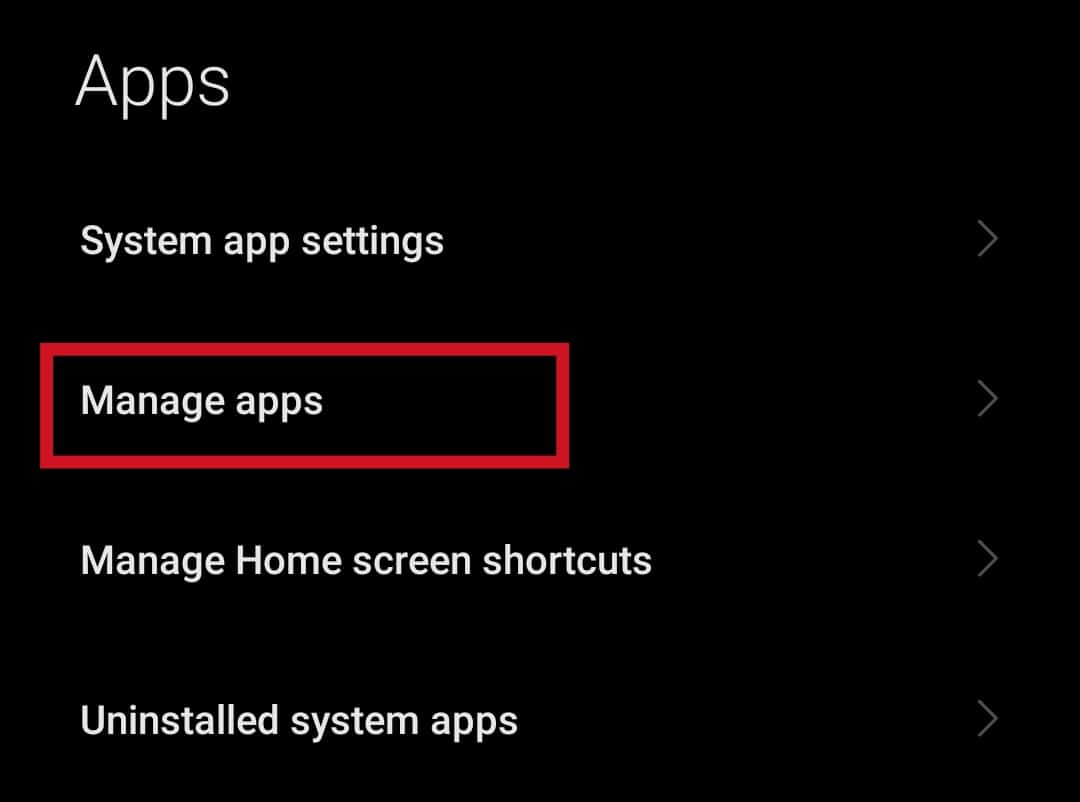Click inside the red highlighted Manage apps box
The image size is (1080, 802).
click(x=304, y=405)
